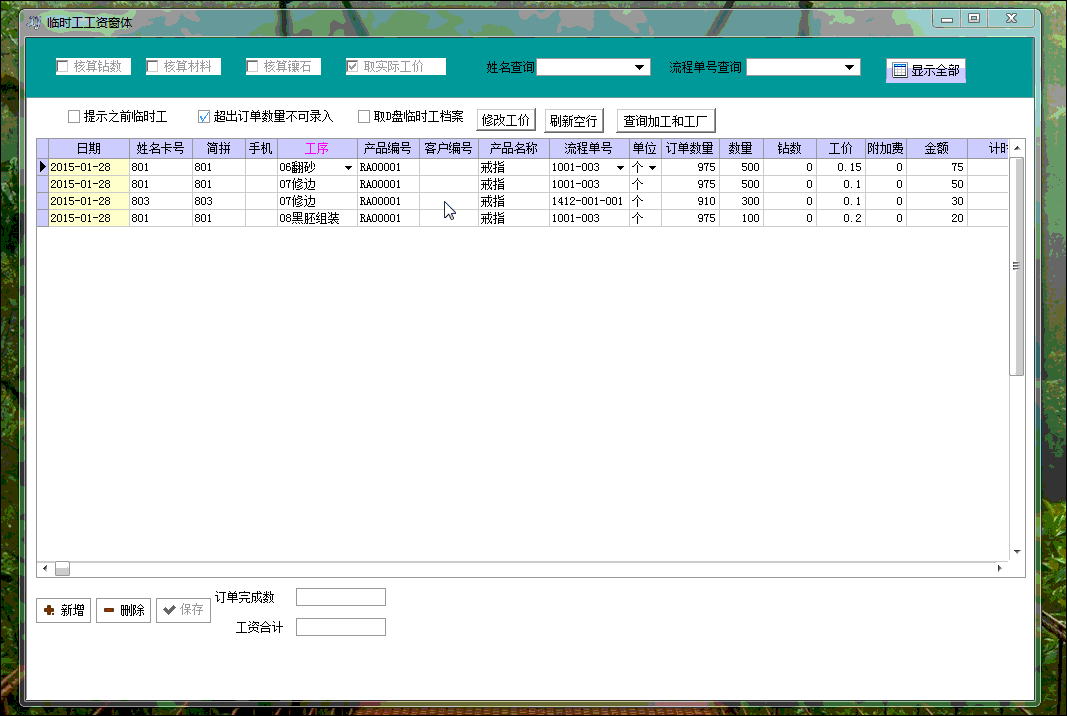
Task: Click the horizontal scrollbar thumb
Action: tap(63, 568)
